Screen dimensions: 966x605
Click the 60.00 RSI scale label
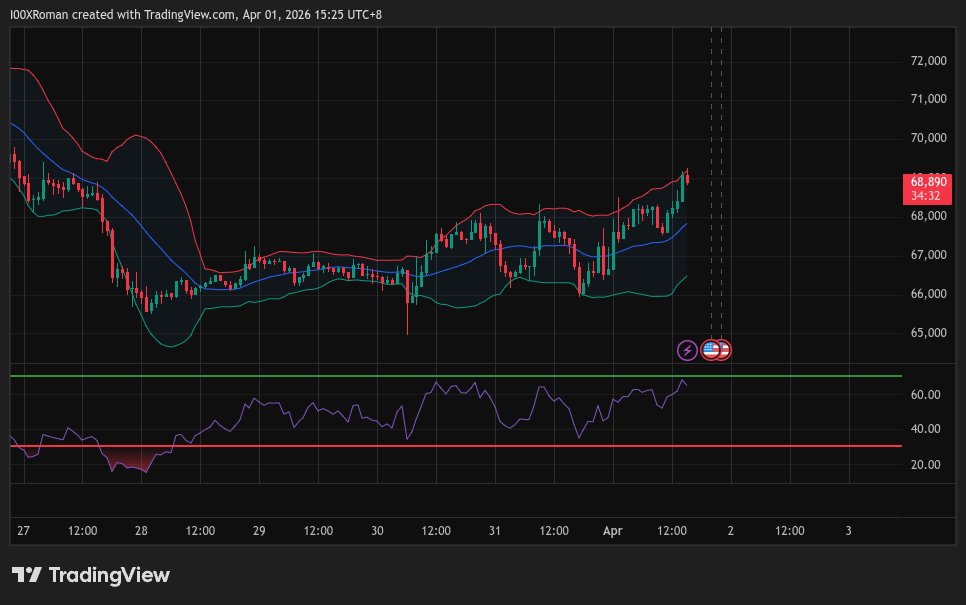click(x=925, y=395)
